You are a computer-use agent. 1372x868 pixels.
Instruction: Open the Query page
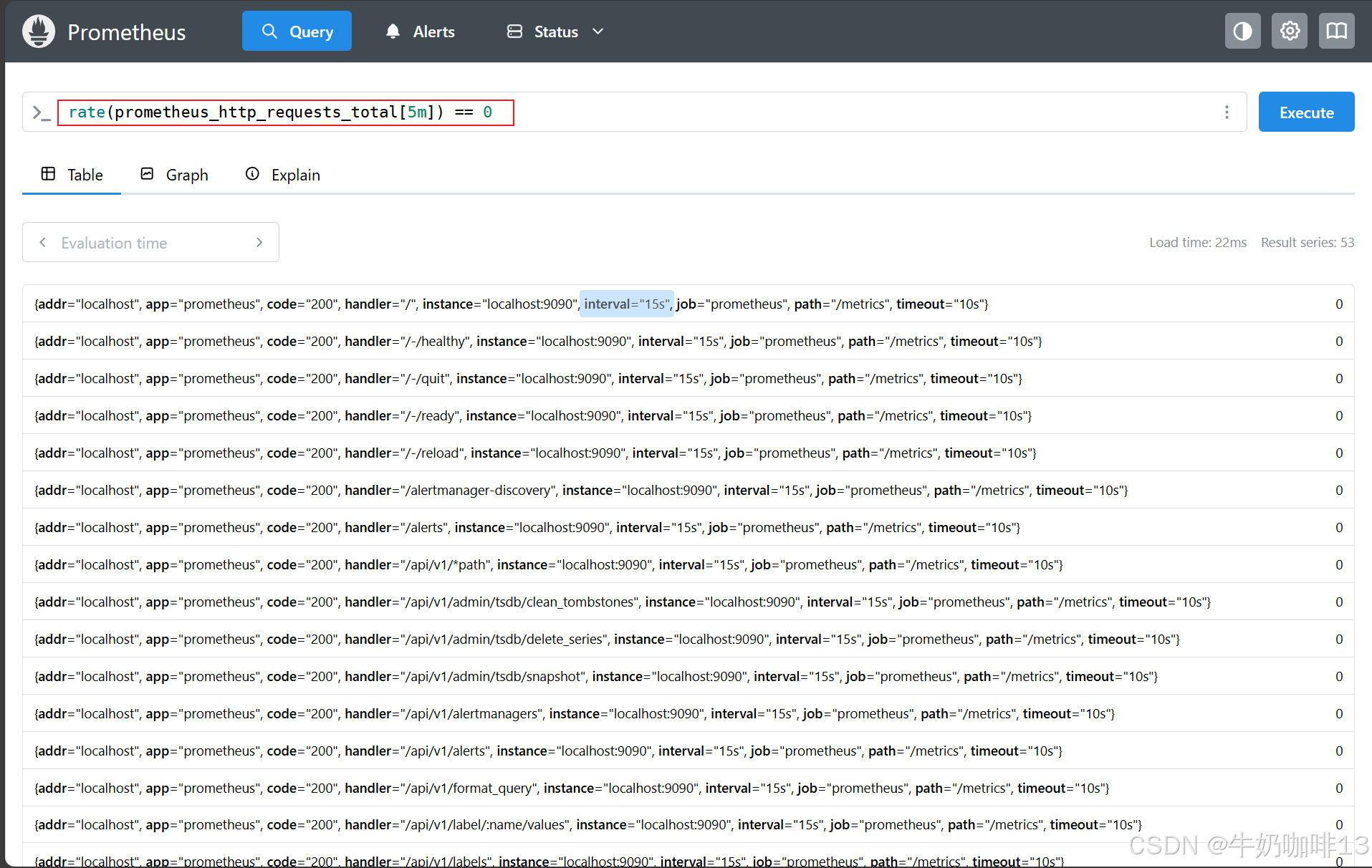[297, 31]
